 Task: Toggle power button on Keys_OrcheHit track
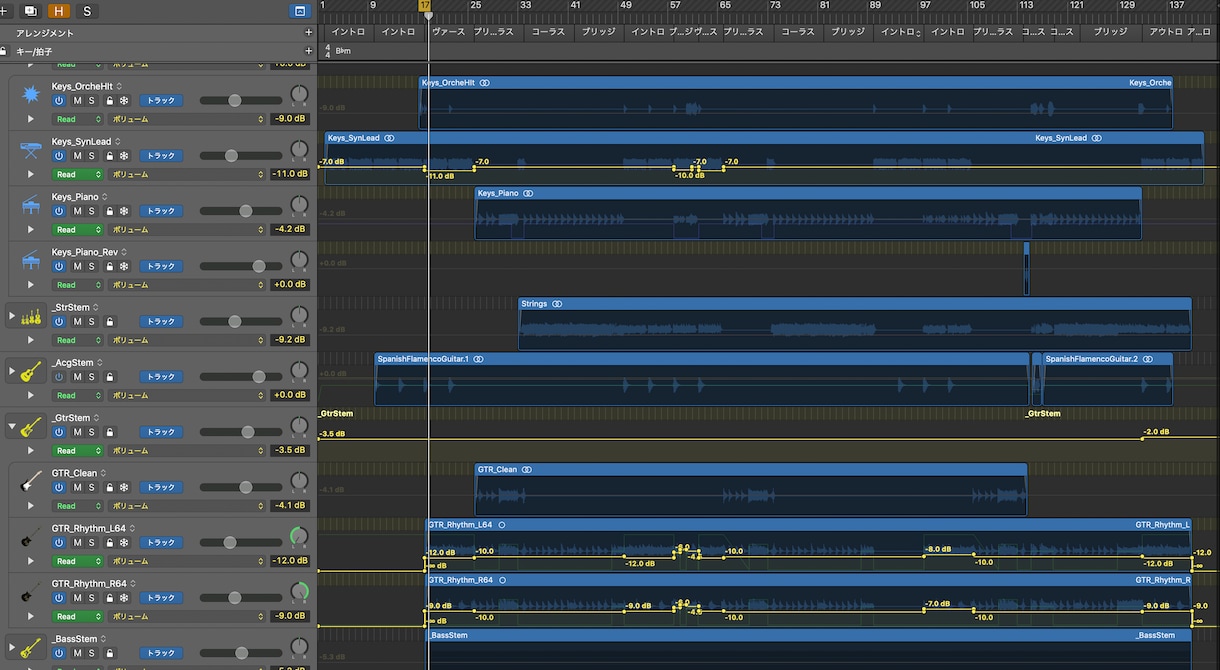point(58,101)
